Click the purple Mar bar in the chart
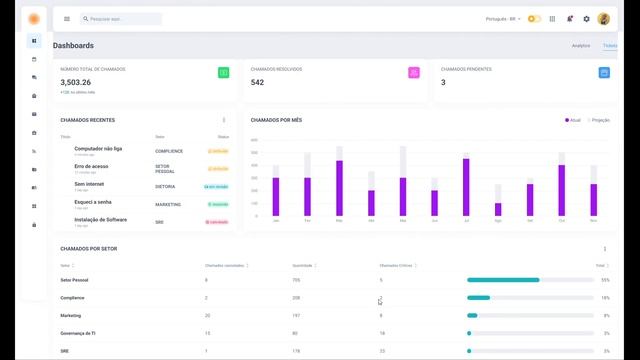640x360 pixels. point(339,188)
